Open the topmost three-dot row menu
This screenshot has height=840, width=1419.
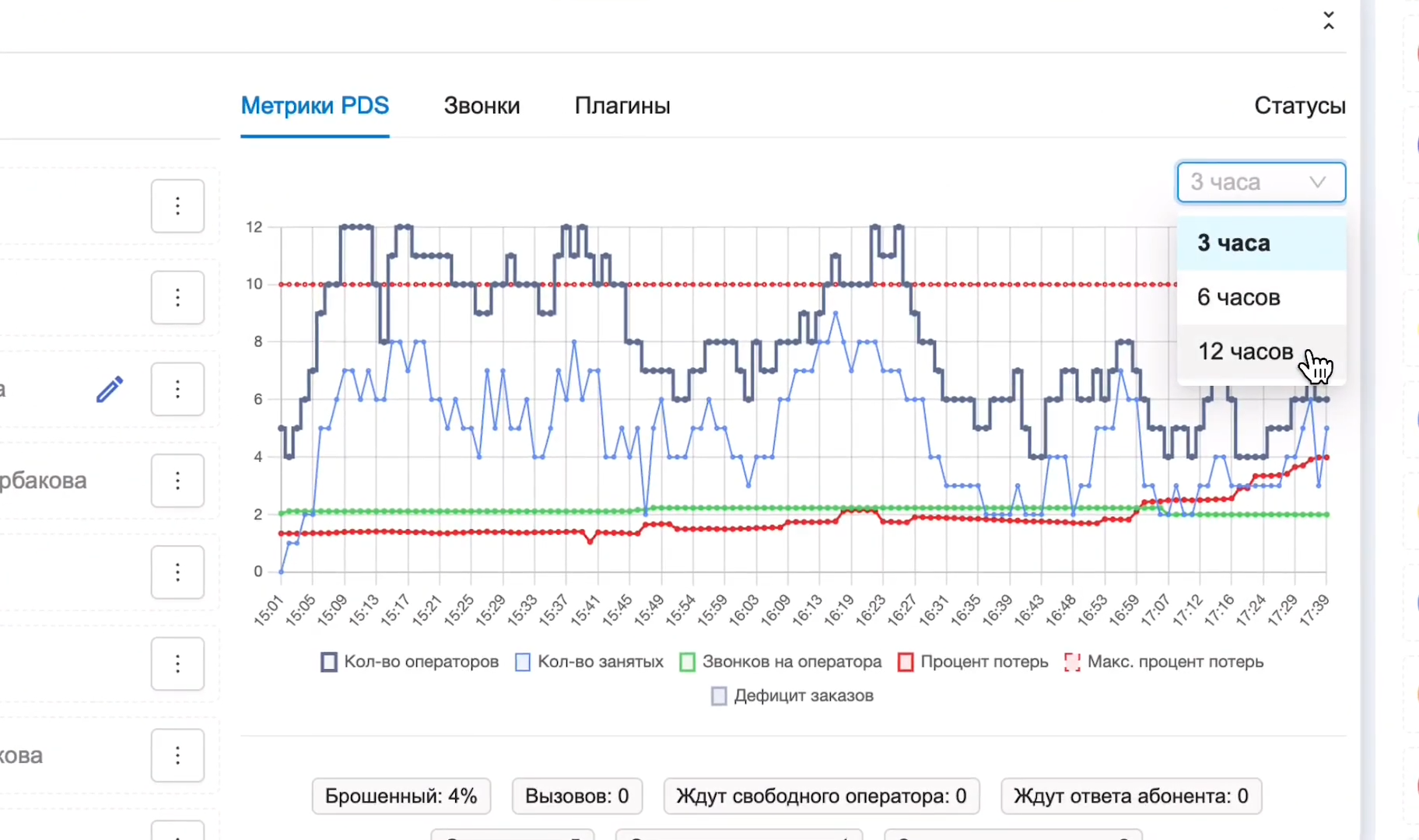(x=177, y=206)
